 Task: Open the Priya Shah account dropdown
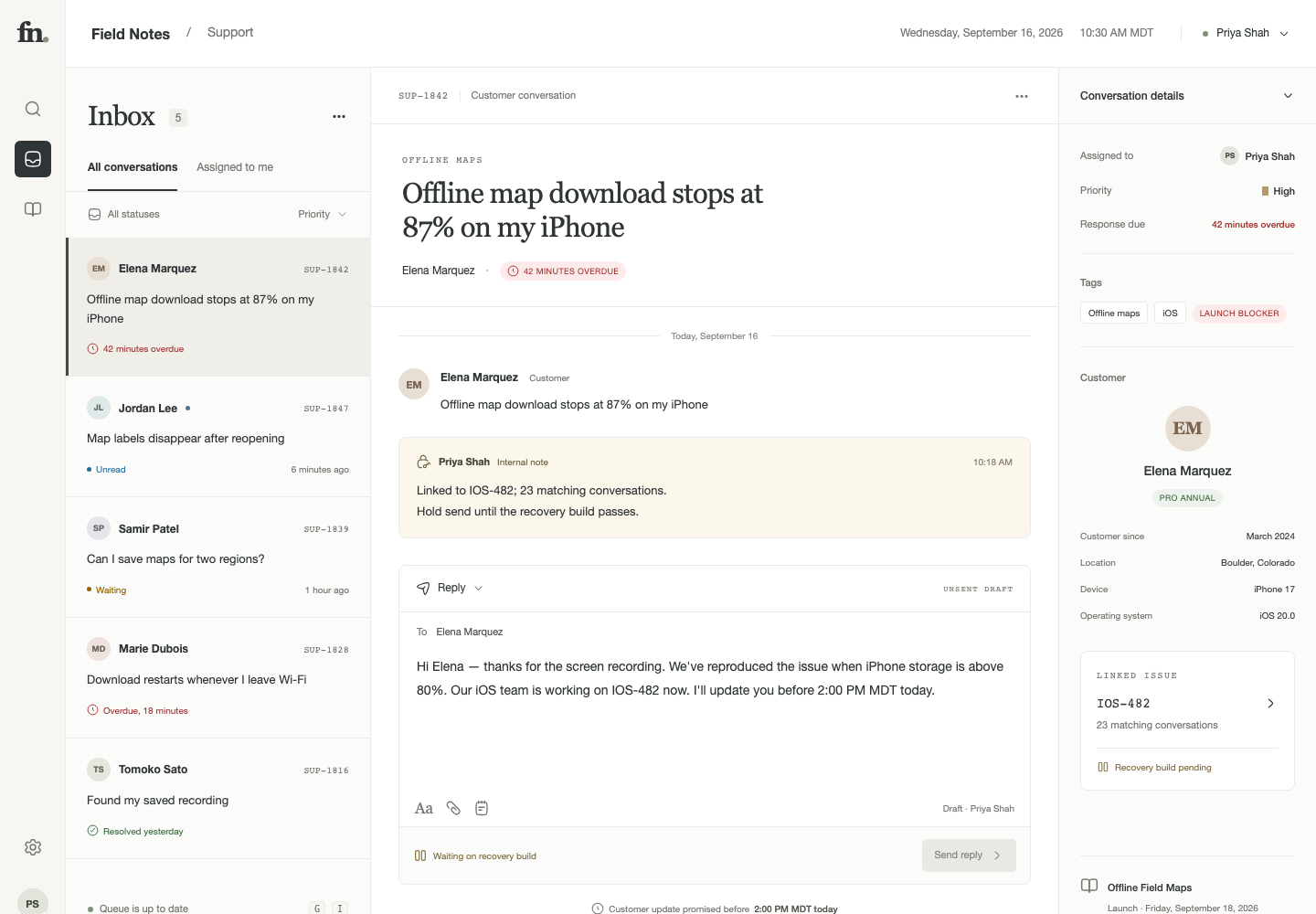click(1246, 33)
